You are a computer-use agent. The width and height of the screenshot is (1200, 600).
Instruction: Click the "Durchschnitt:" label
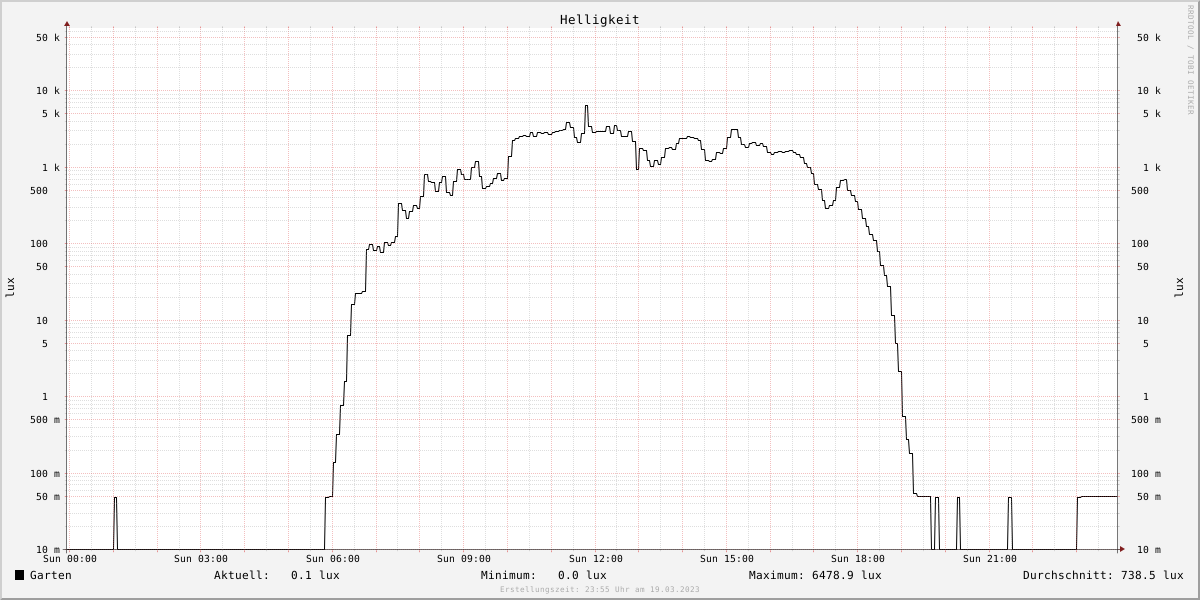pos(1067,575)
